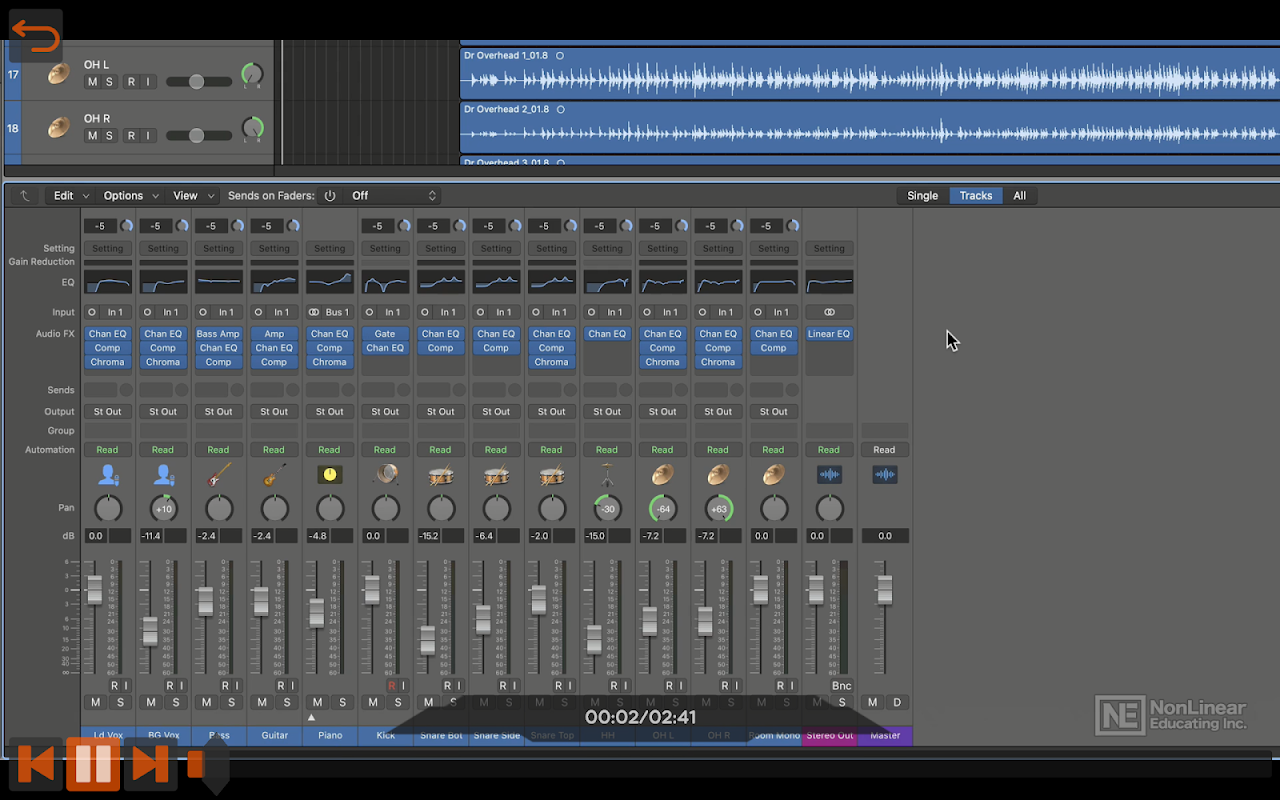Mute the Ld Vox channel strip

[96, 702]
